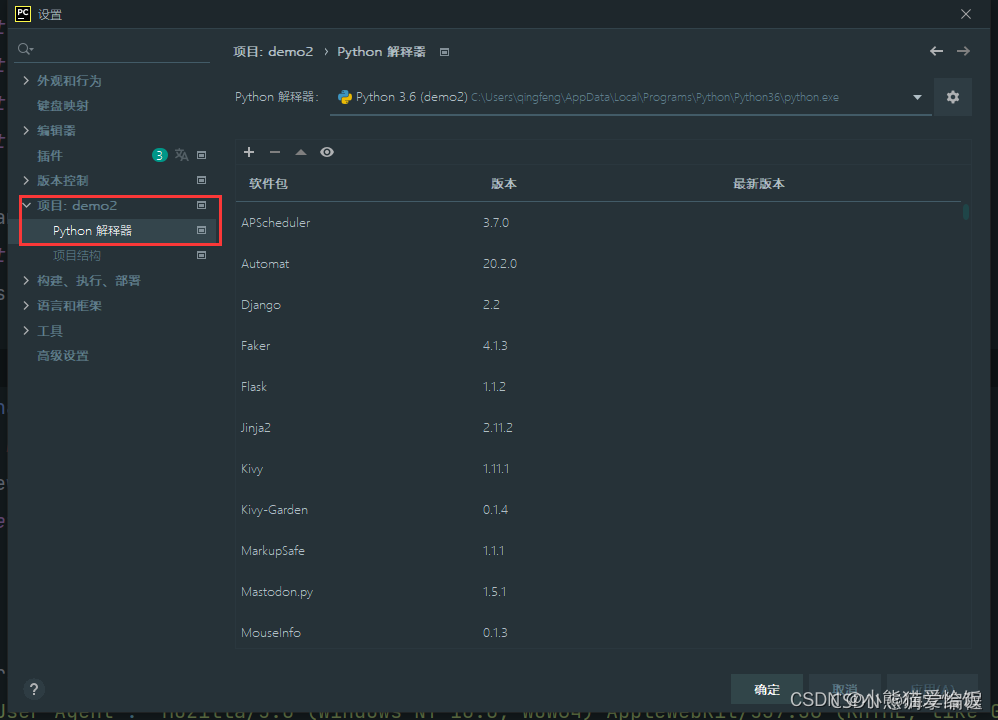
Task: Click the plugins update count badge 3
Action: pos(159,155)
